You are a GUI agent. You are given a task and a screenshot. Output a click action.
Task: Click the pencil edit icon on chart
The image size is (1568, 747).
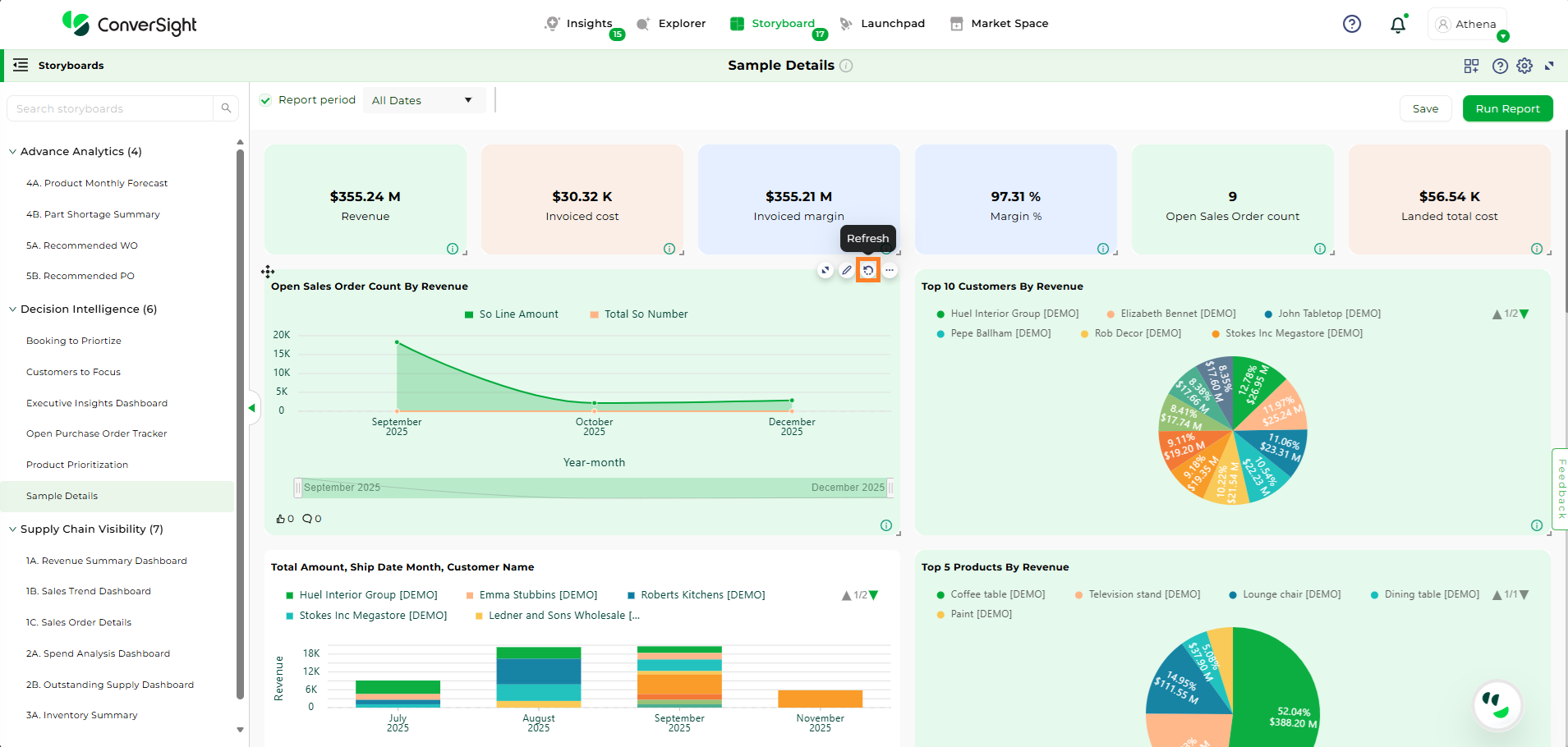(x=847, y=270)
